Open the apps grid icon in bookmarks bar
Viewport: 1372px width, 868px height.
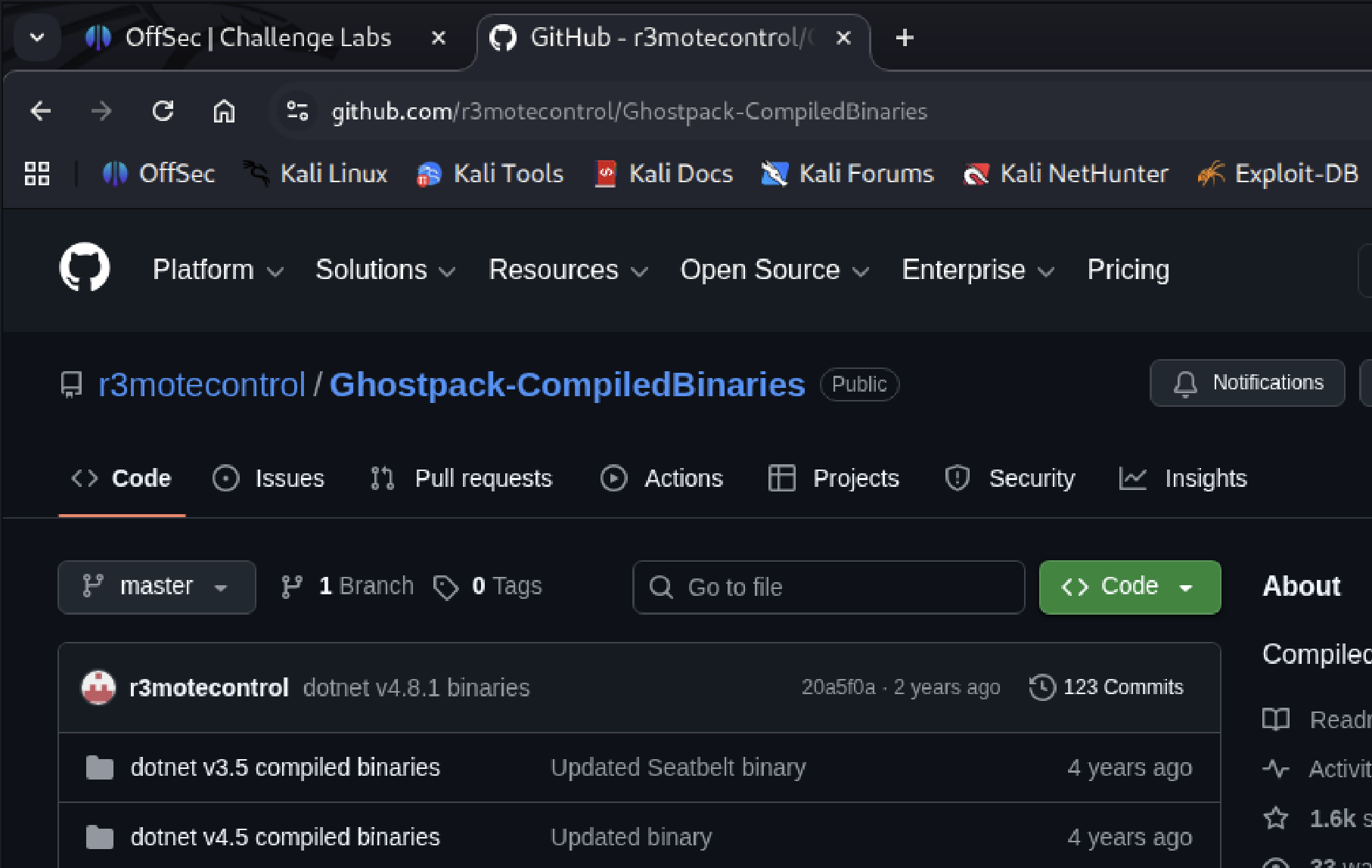point(37,174)
